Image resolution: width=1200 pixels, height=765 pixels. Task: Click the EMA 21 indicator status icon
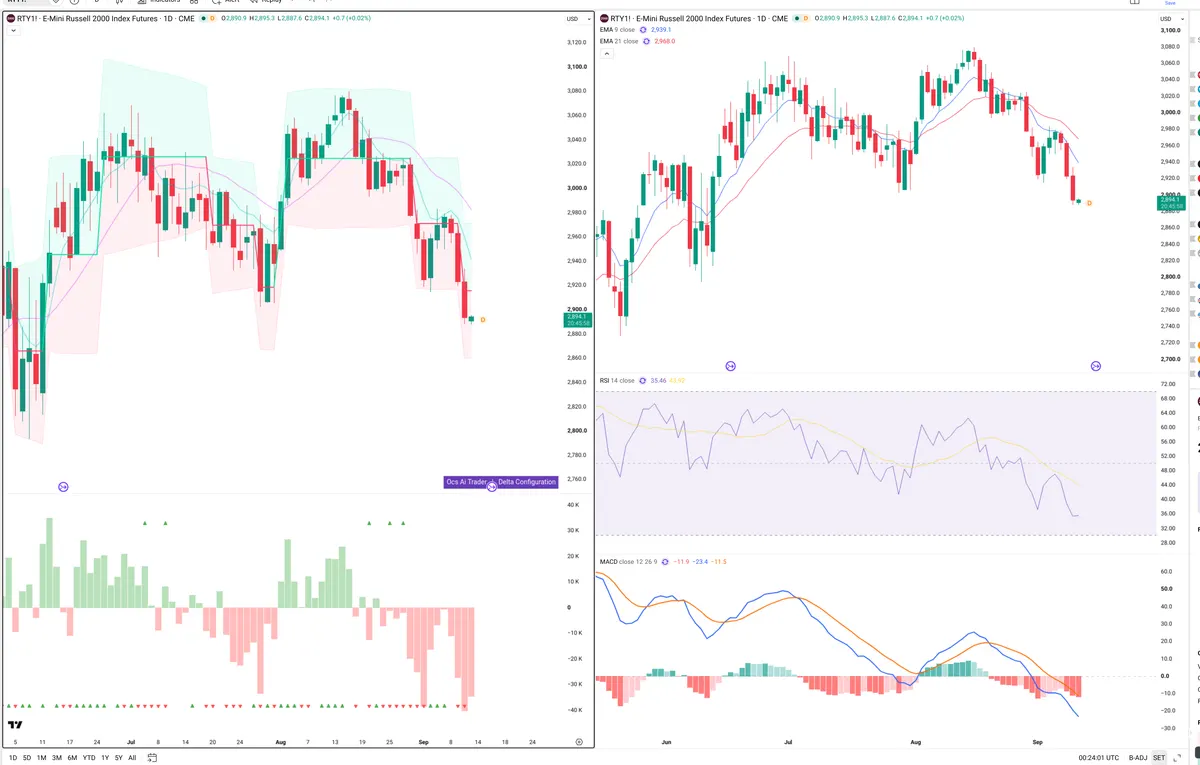tap(646, 41)
